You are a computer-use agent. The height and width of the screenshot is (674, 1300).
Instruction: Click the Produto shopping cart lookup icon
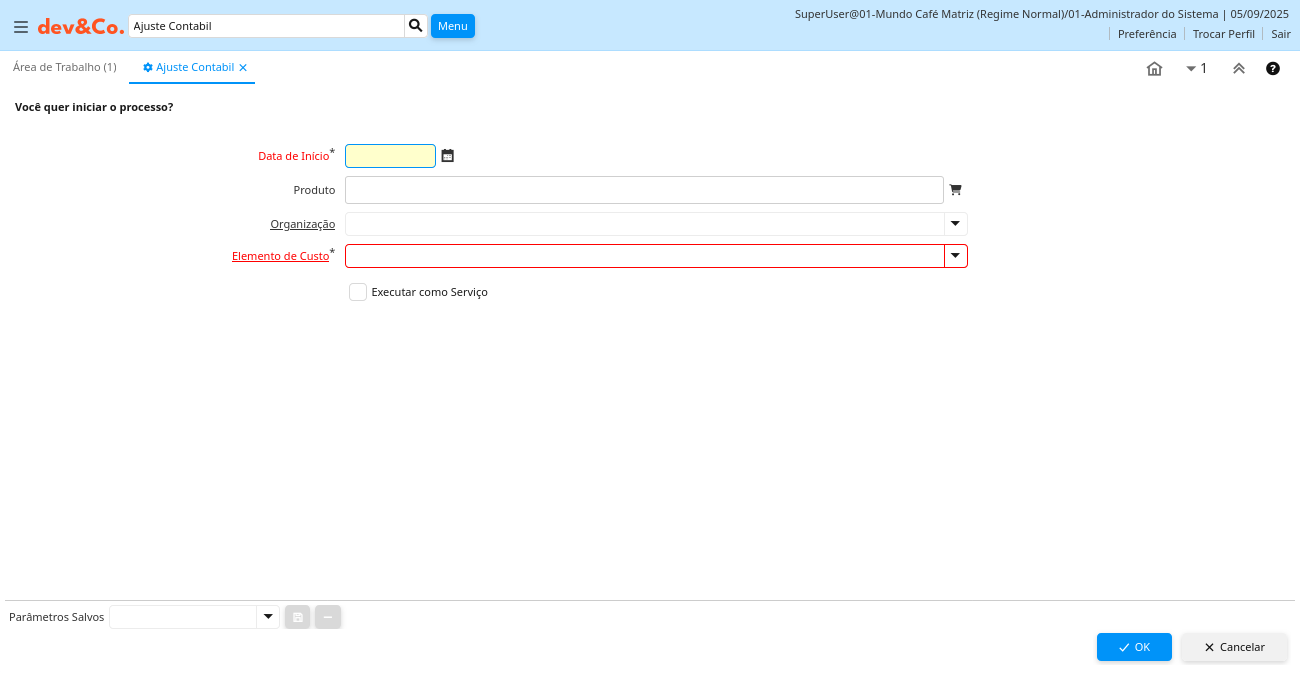click(x=955, y=190)
